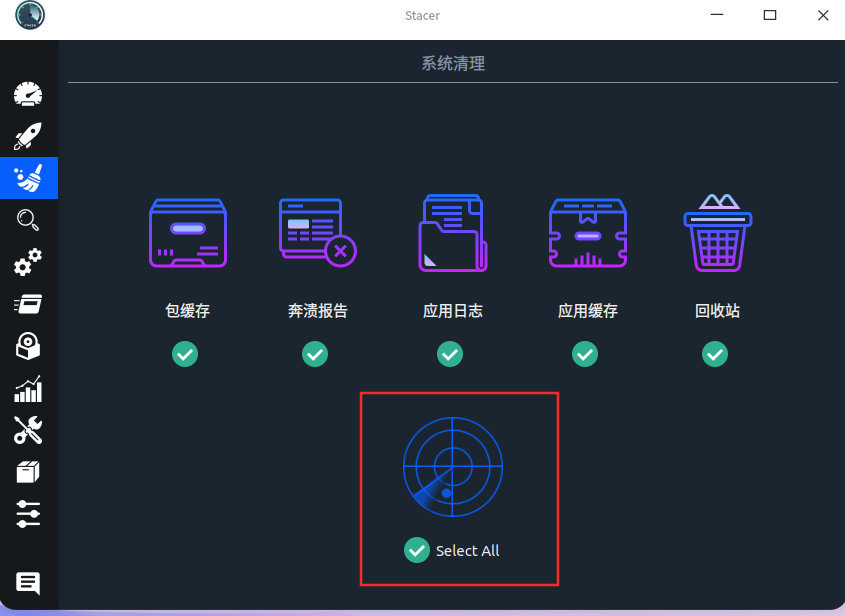This screenshot has height=616, width=845.
Task: Uncheck the 应用日志 checkbox
Action: 450,354
